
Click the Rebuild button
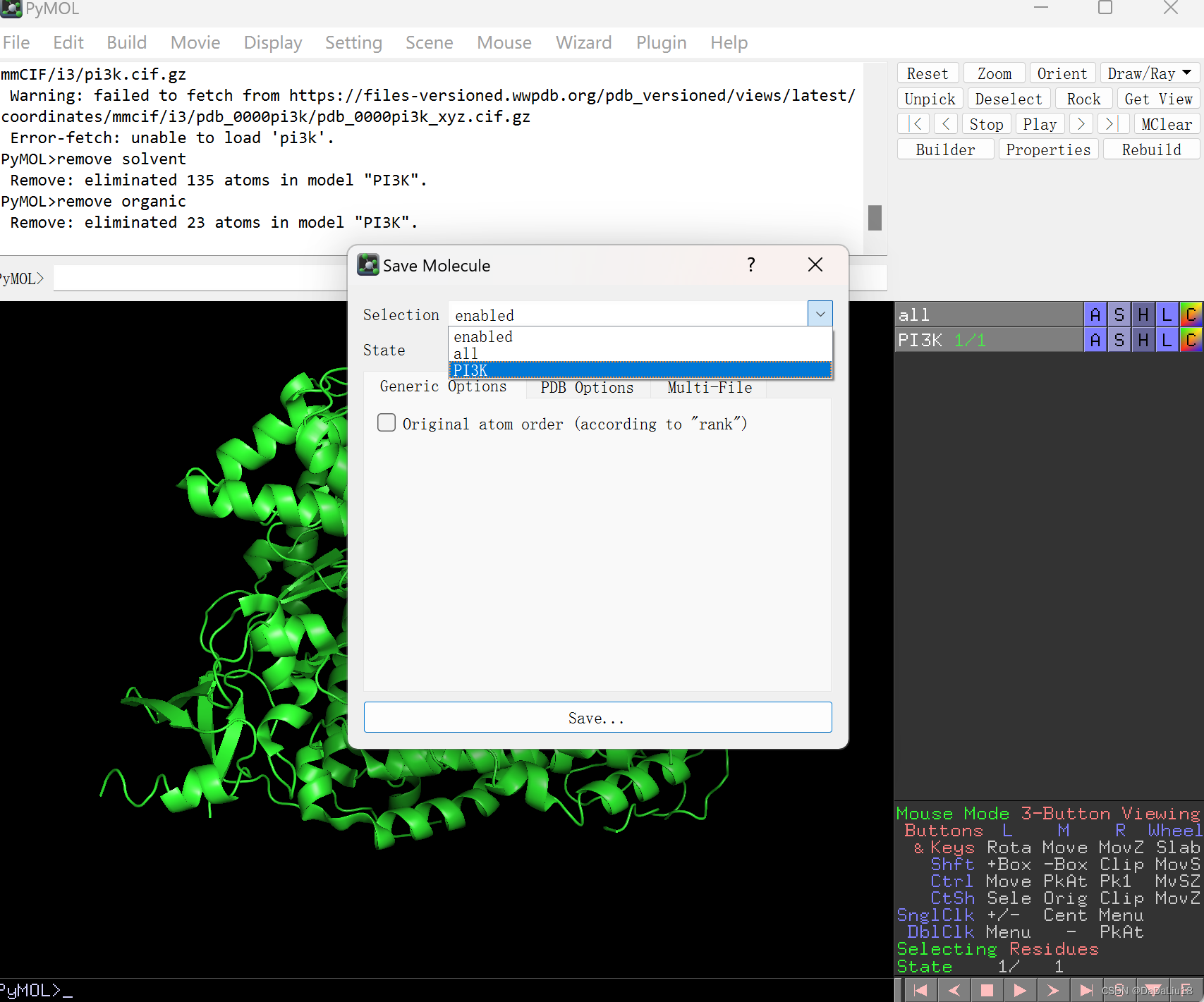(x=1151, y=149)
